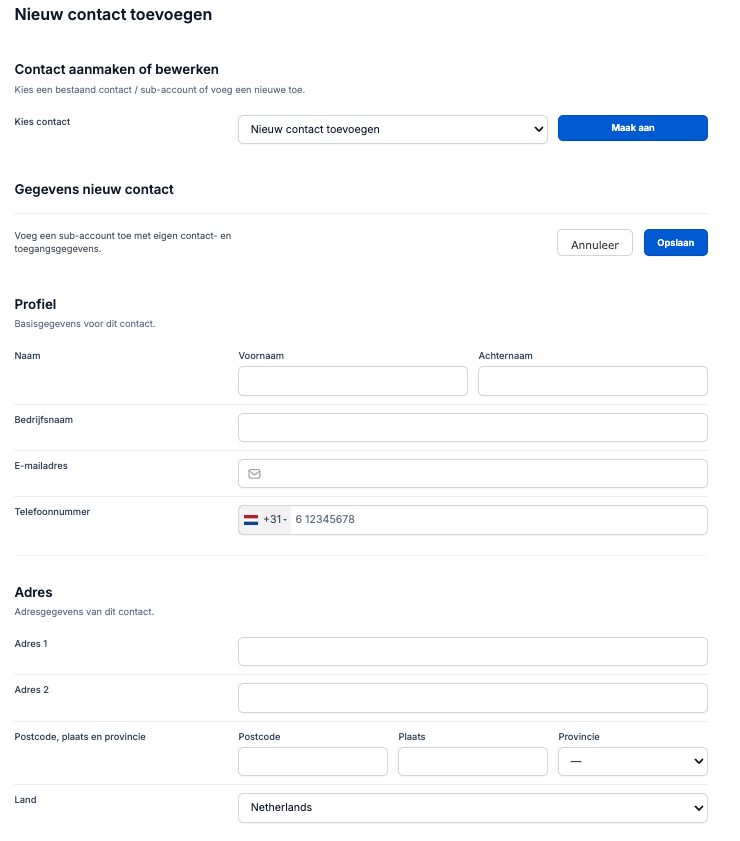Select the Adres 1 input field
The image size is (740, 841).
(472, 651)
